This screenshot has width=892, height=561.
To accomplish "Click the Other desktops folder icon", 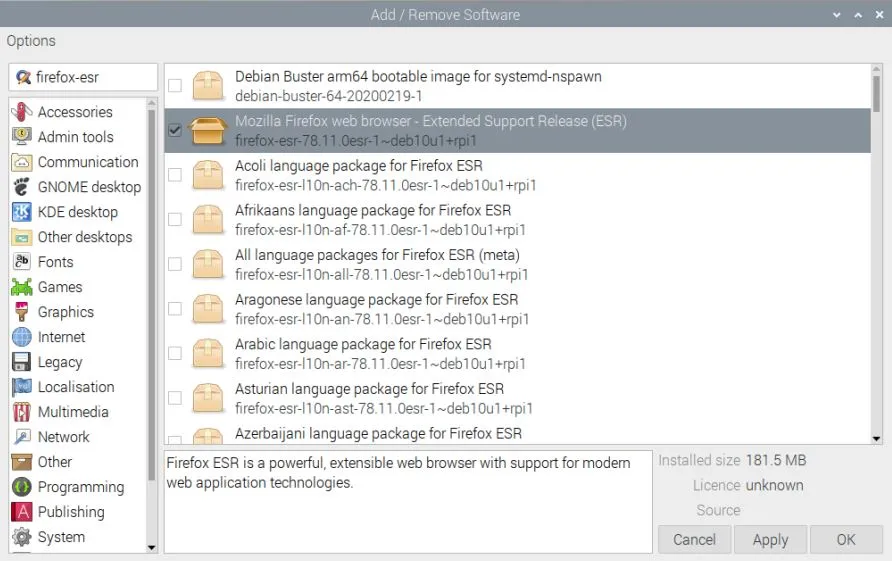I will click(x=22, y=237).
